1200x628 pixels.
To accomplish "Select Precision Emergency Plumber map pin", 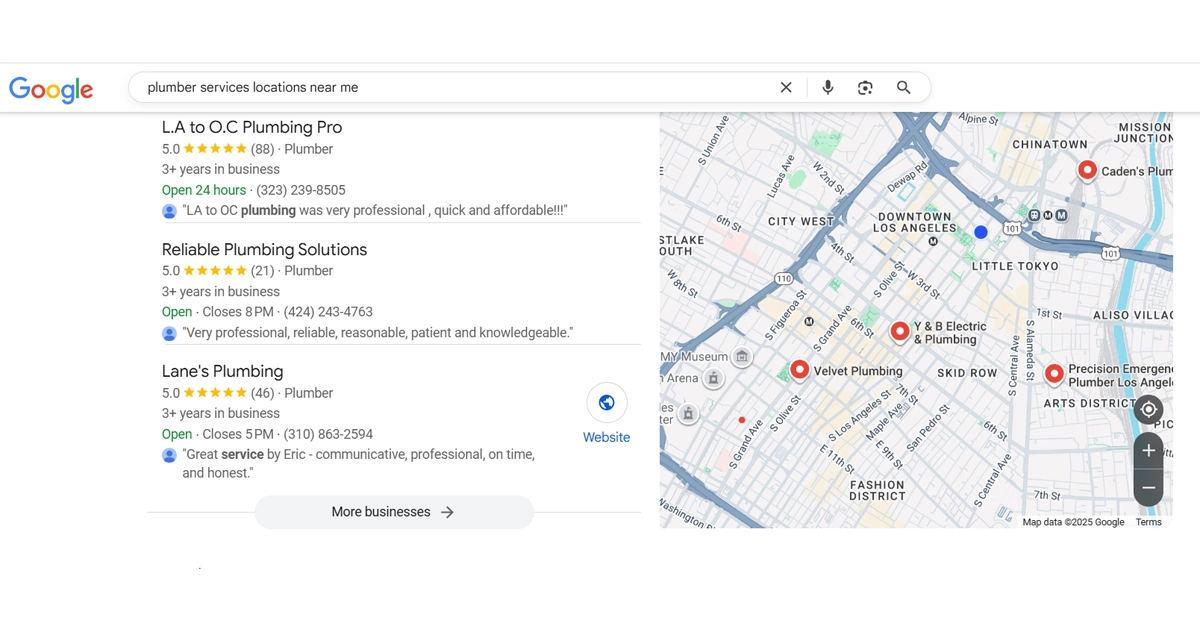I will pyautogui.click(x=1054, y=374).
